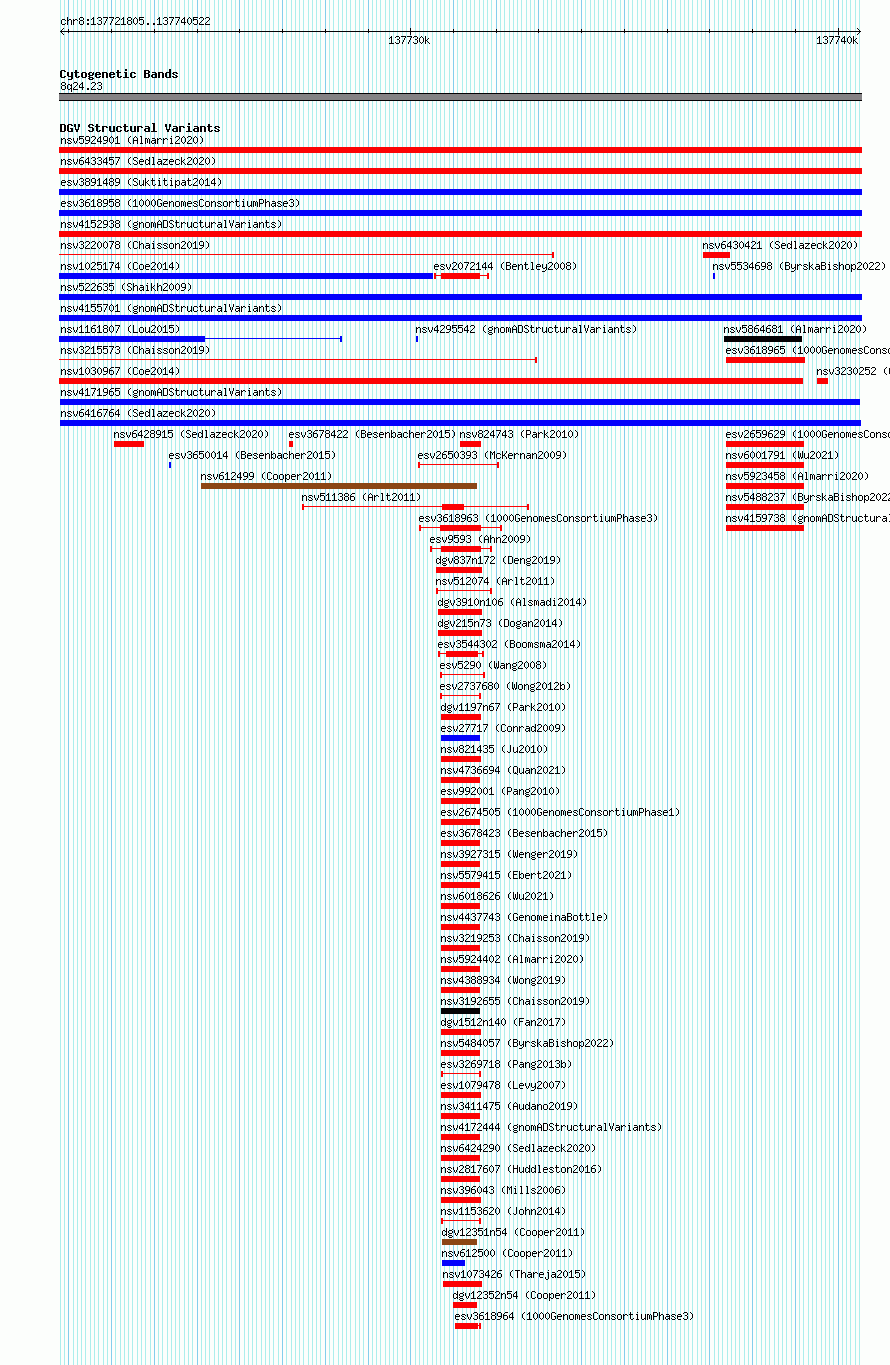Open nsv5579415 (Ebert2021) variant label
The image size is (890, 1365).
point(506,875)
